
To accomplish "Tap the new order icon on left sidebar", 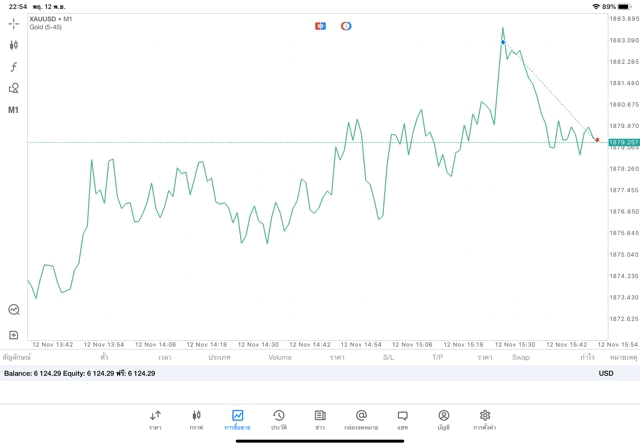I will point(14,335).
